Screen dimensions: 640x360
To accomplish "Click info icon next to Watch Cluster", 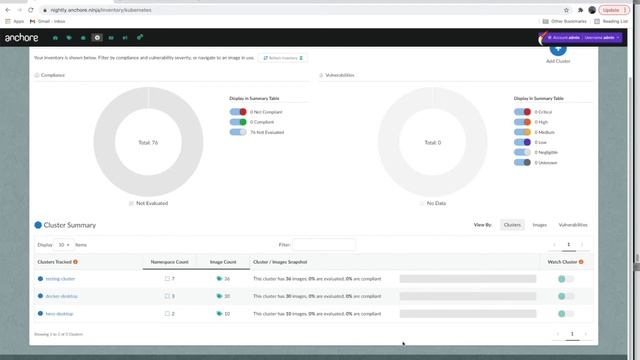I will [x=581, y=262].
